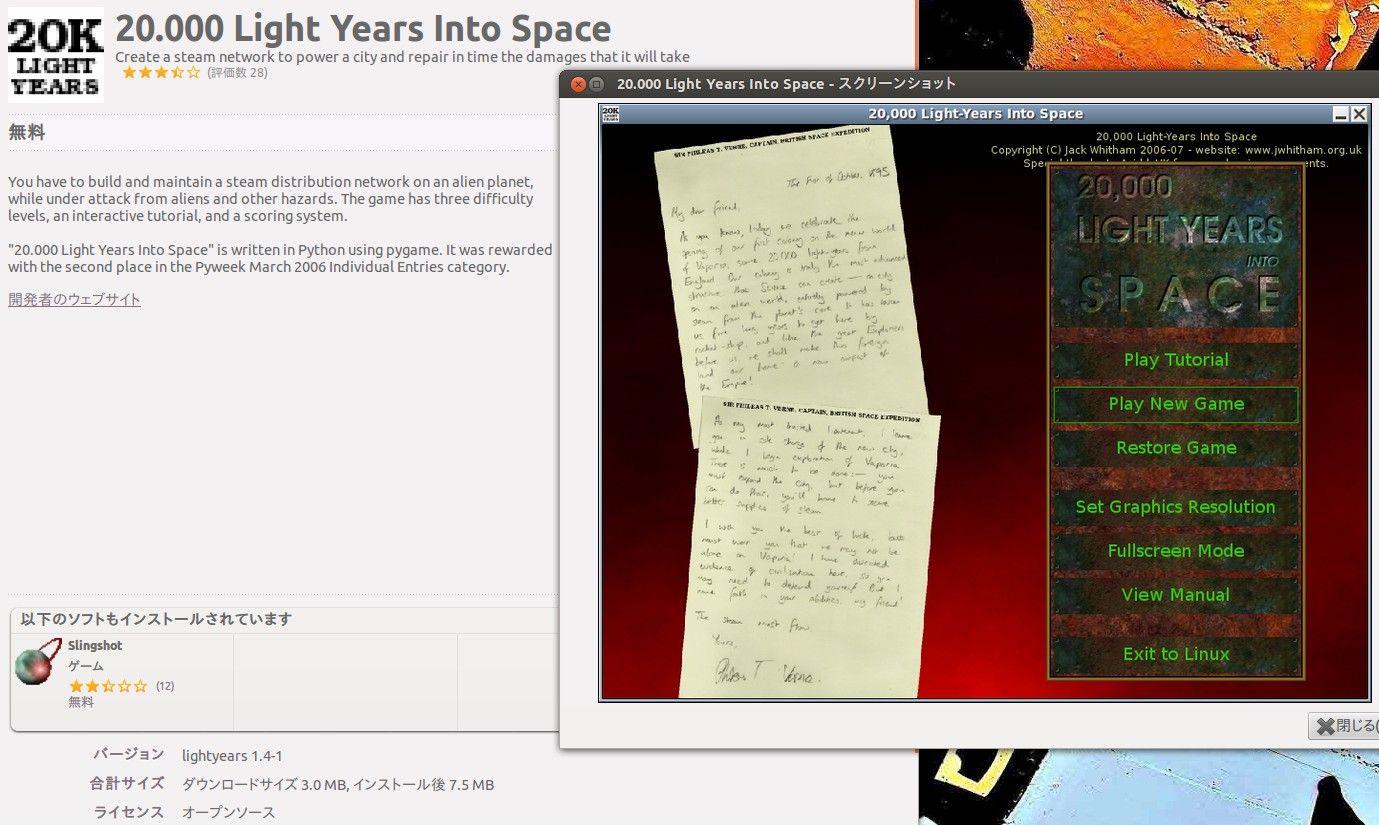The height and width of the screenshot is (825, 1379).
Task: Click the star rating of 20.000 Light Years
Action: [161, 73]
